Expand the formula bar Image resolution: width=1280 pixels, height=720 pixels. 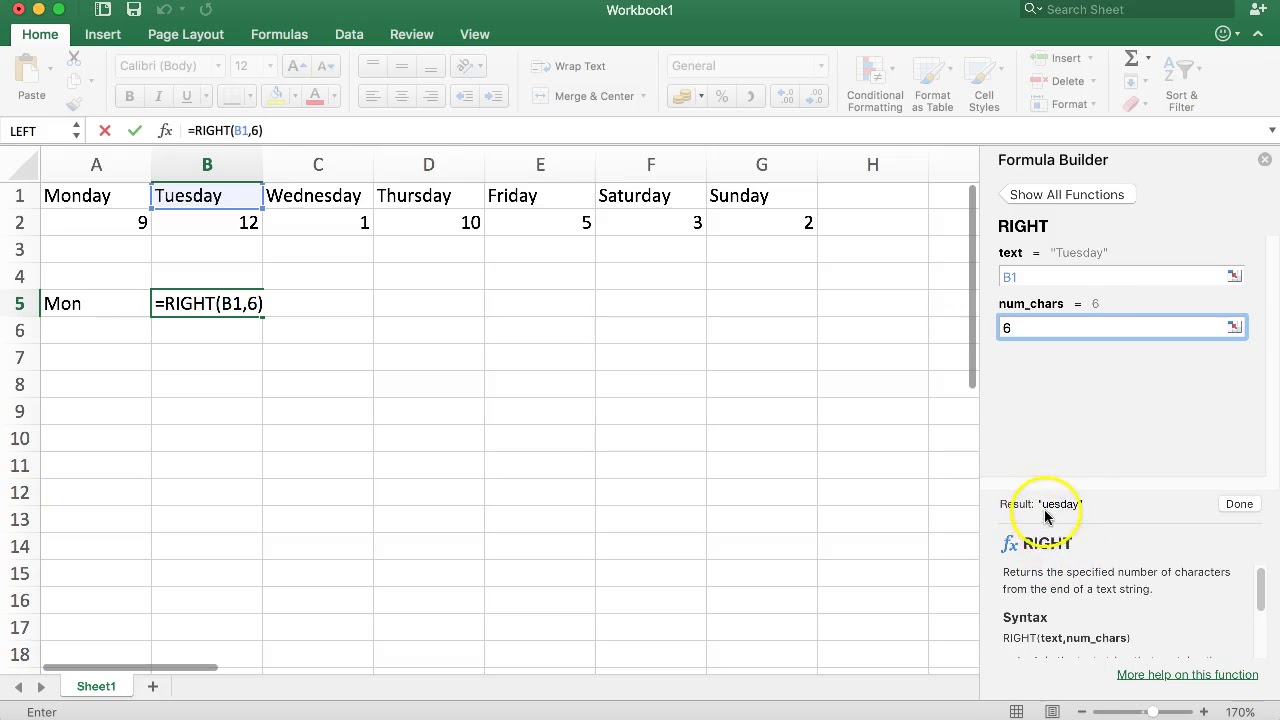pyautogui.click(x=1272, y=130)
